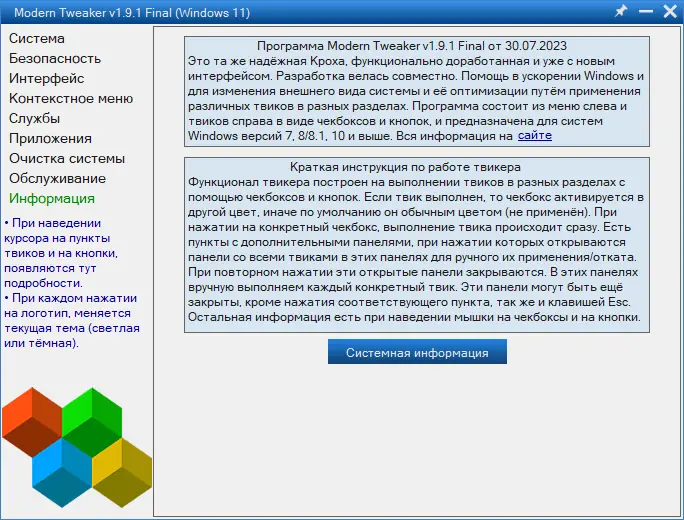Viewport: 684px width, 520px height.
Task: Select the Обслуживание menu item
Action: tap(57, 178)
